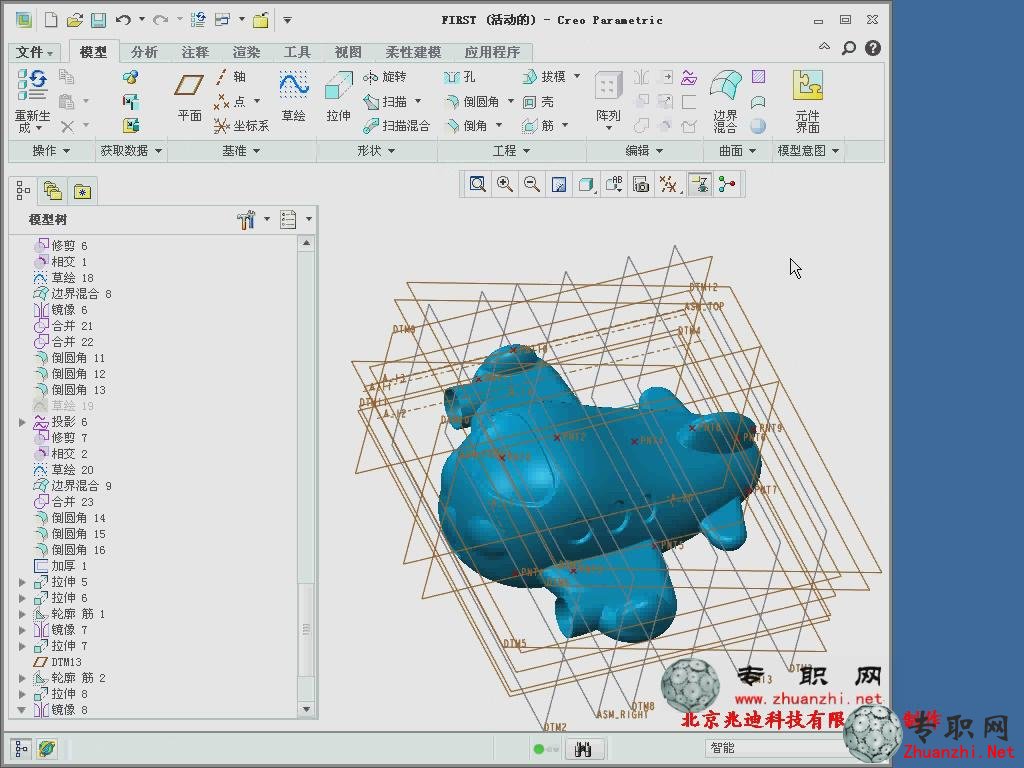Click the binoculars find icon in status bar
Viewport: 1024px width, 768px height.
pyautogui.click(x=583, y=749)
